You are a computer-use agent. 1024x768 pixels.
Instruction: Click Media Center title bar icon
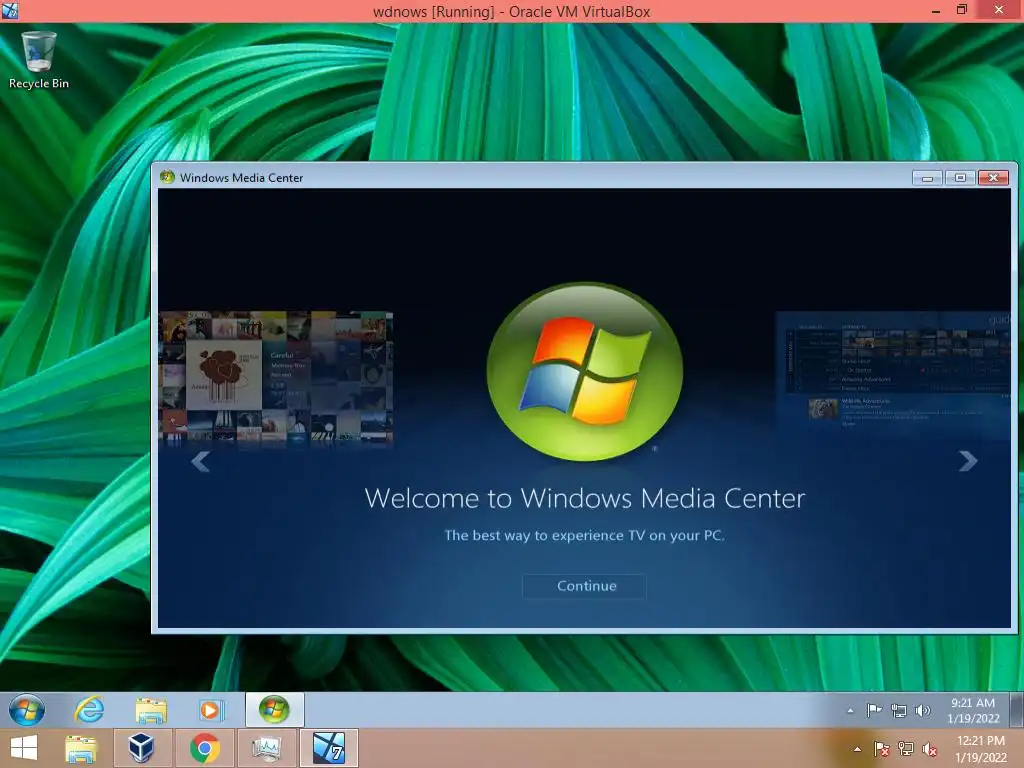167,177
